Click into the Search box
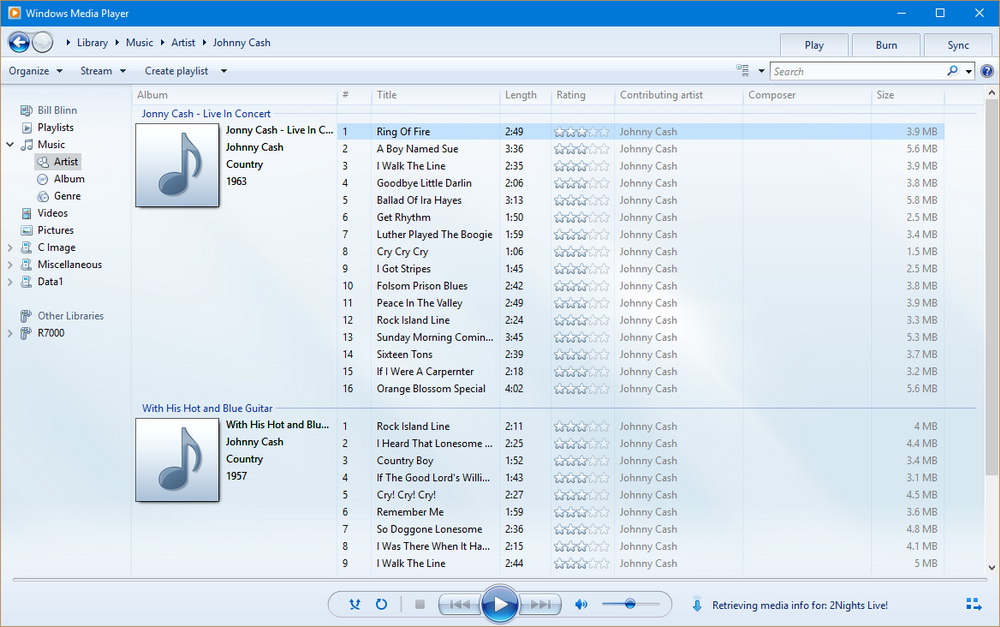This screenshot has height=627, width=1000. coord(858,71)
